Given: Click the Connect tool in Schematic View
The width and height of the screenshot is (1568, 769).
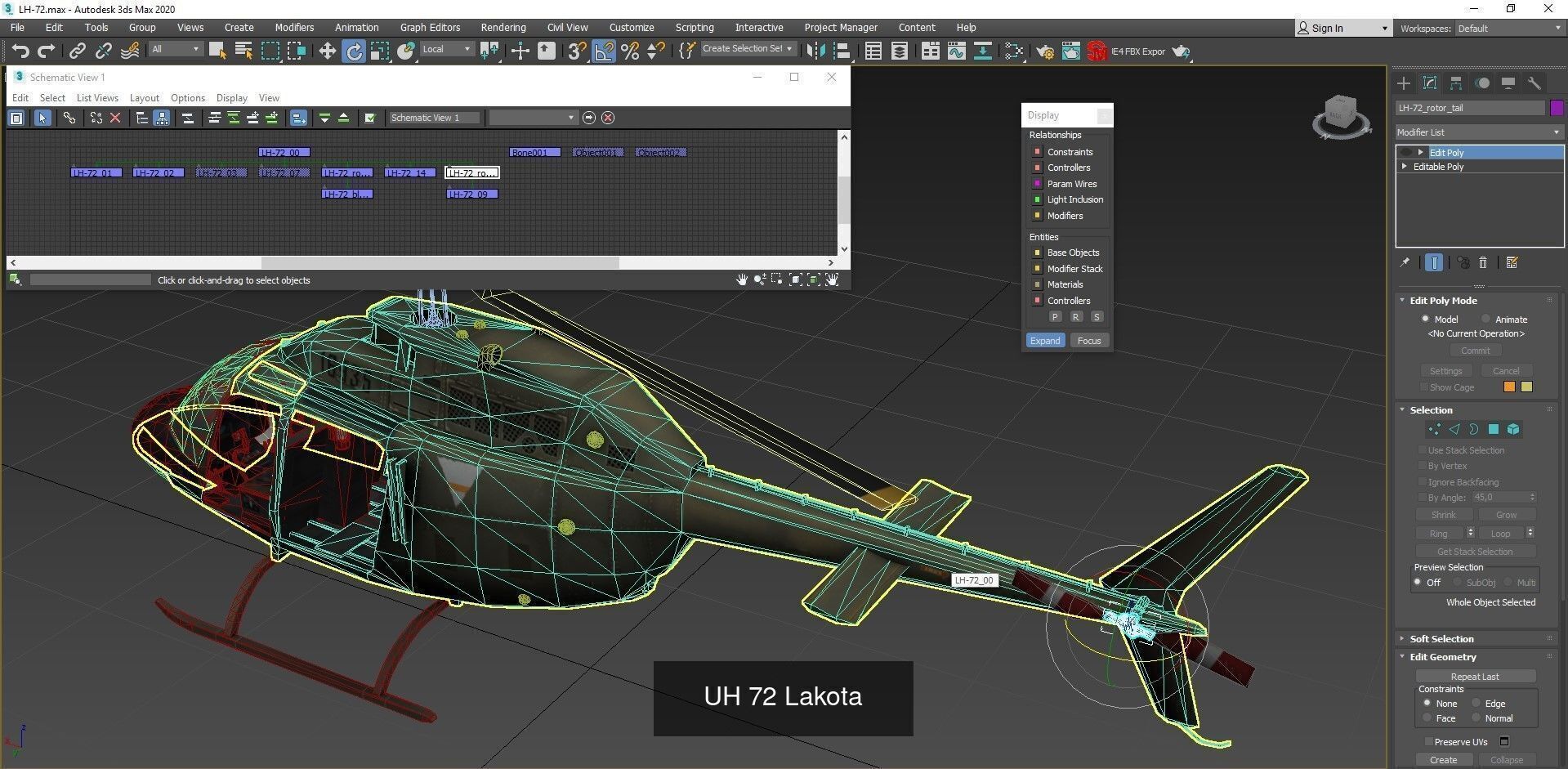Looking at the screenshot, I should click(69, 118).
